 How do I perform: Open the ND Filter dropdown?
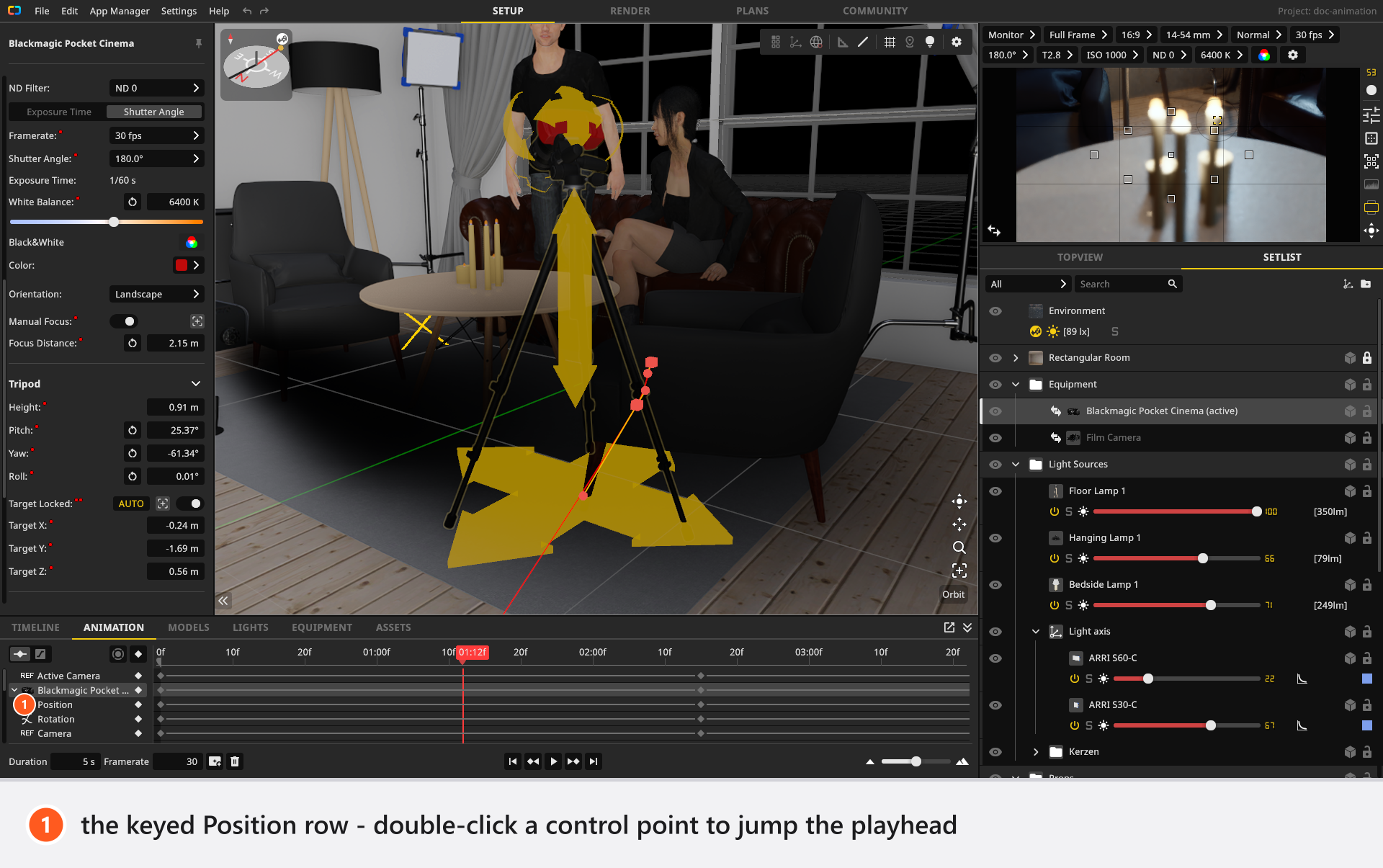157,88
